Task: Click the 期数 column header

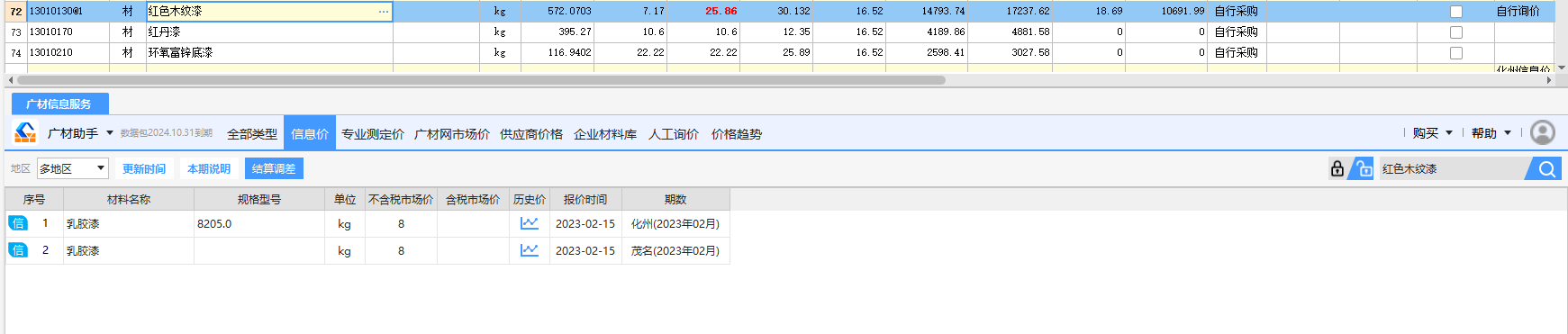Action: point(675,199)
